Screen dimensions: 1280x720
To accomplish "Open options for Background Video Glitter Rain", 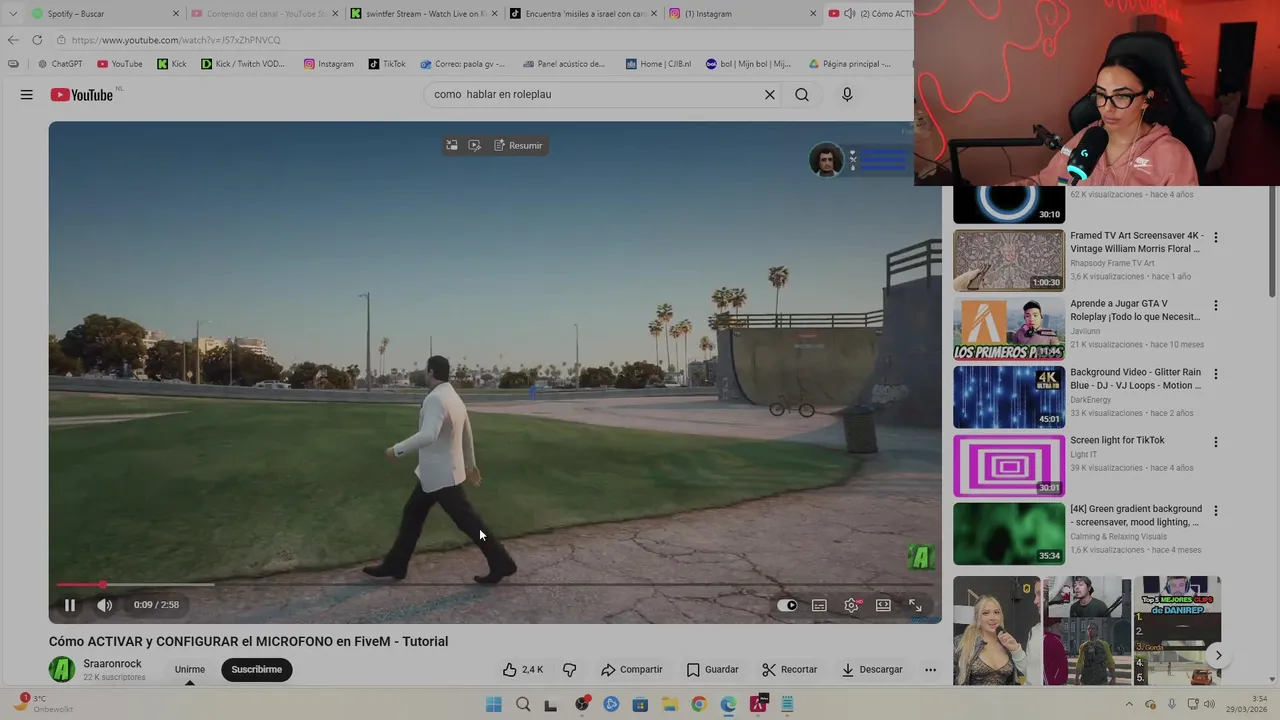I will (1216, 374).
